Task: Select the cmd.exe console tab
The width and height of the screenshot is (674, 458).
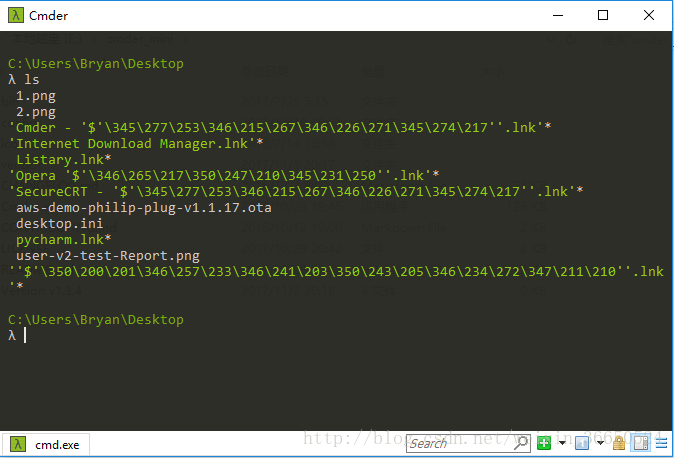Action: (x=46, y=445)
